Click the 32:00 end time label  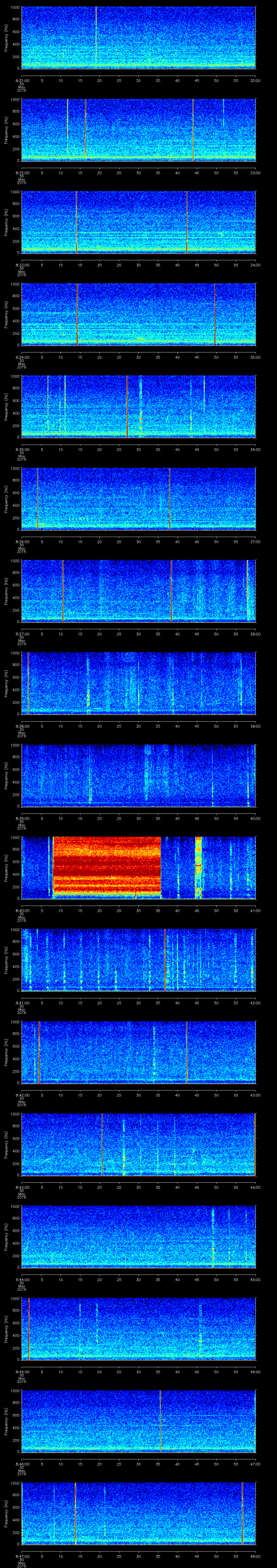coord(255,80)
